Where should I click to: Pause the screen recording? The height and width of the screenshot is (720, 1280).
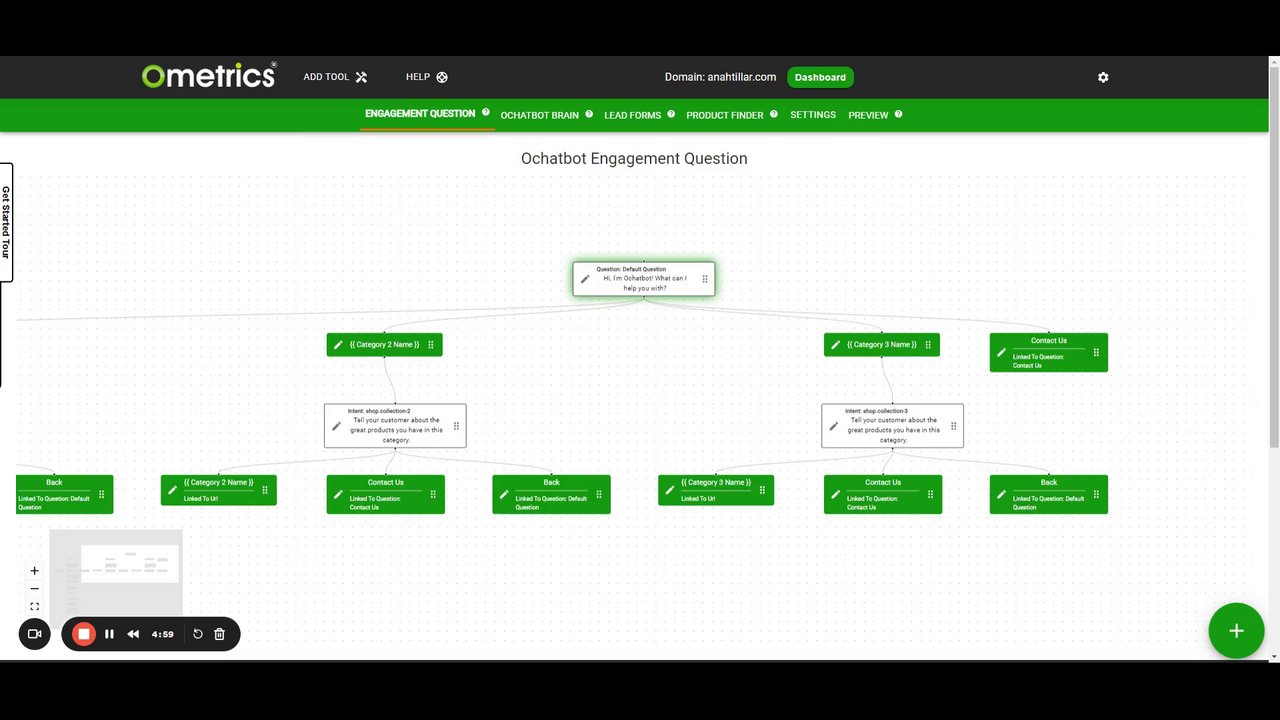pyautogui.click(x=109, y=634)
